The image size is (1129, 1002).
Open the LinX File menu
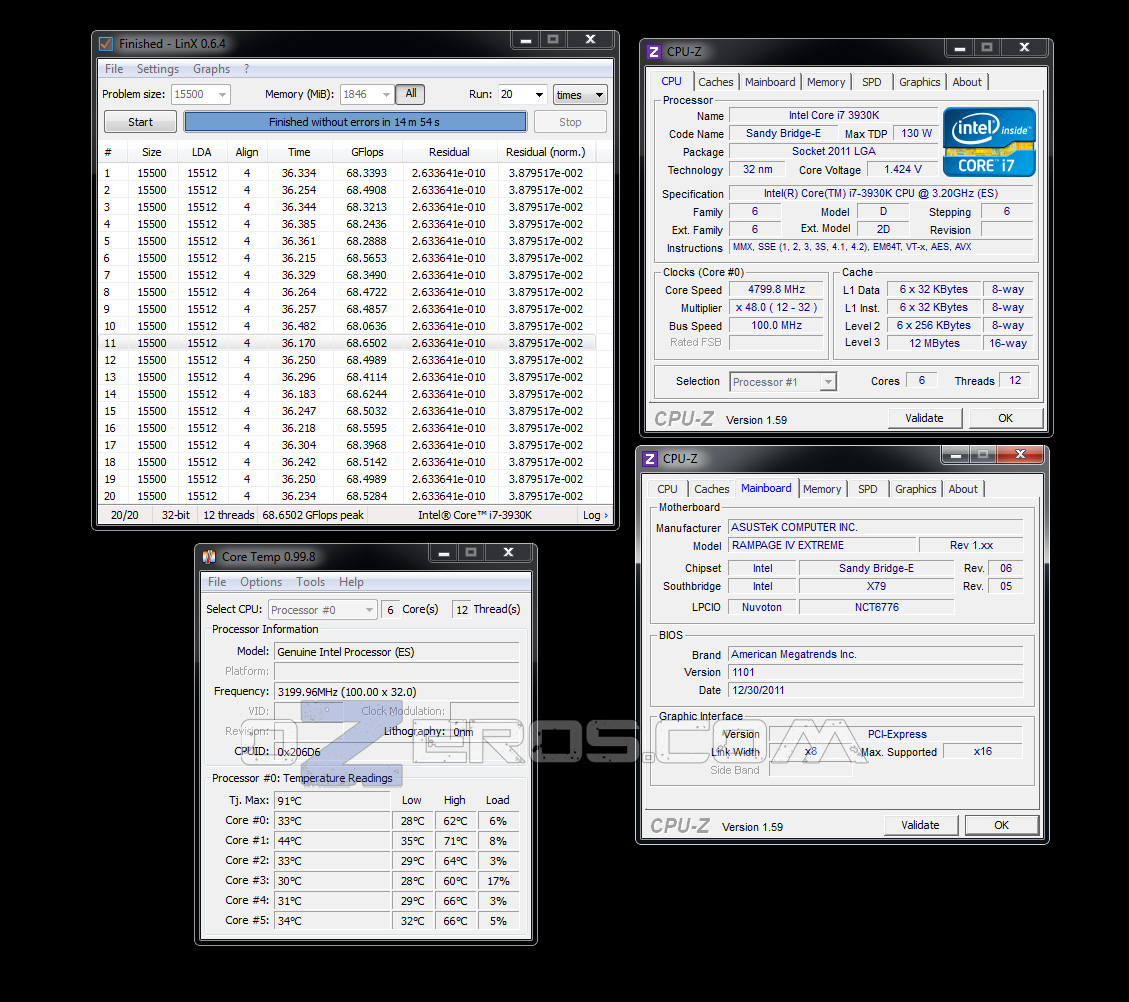[x=114, y=69]
